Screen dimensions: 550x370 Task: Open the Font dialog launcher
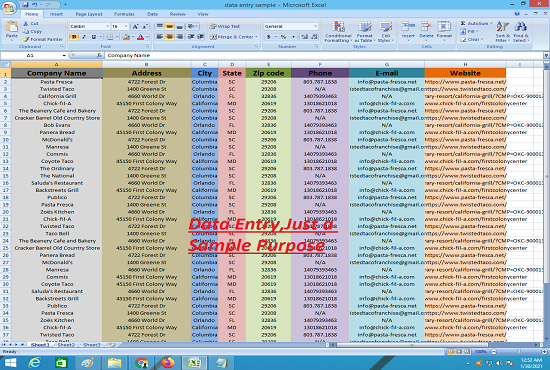click(148, 46)
